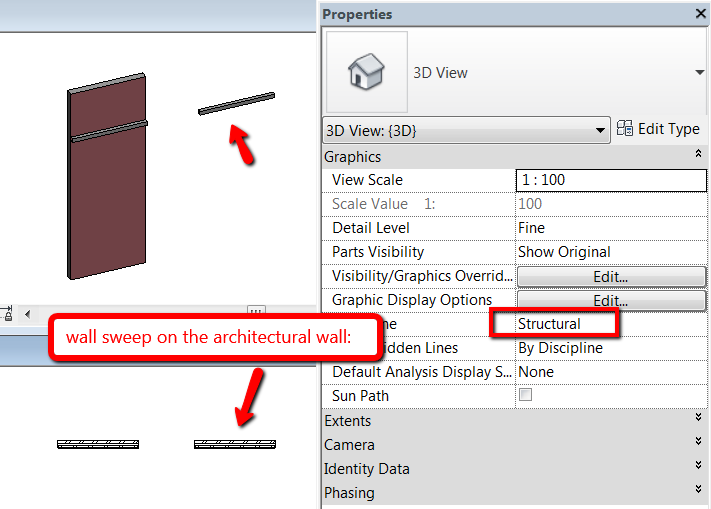
Task: Expand the Camera section
Action: coord(698,441)
